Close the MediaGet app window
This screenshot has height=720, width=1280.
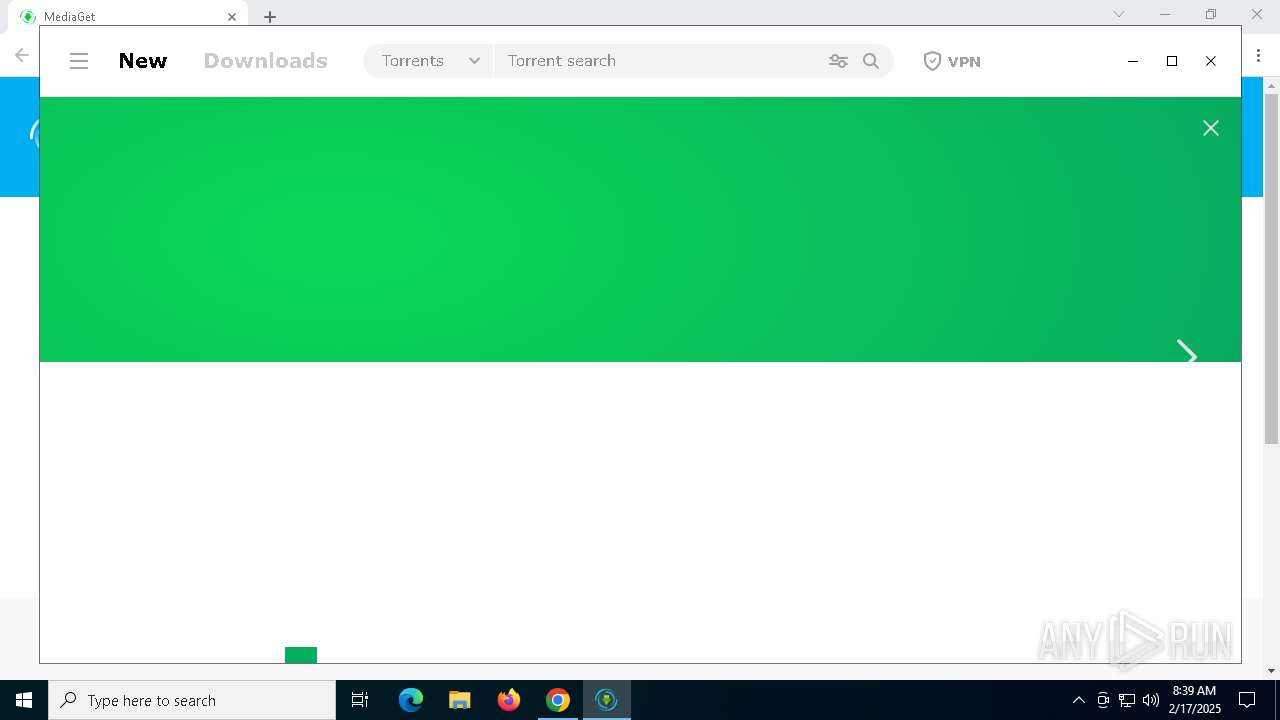pos(1211,61)
